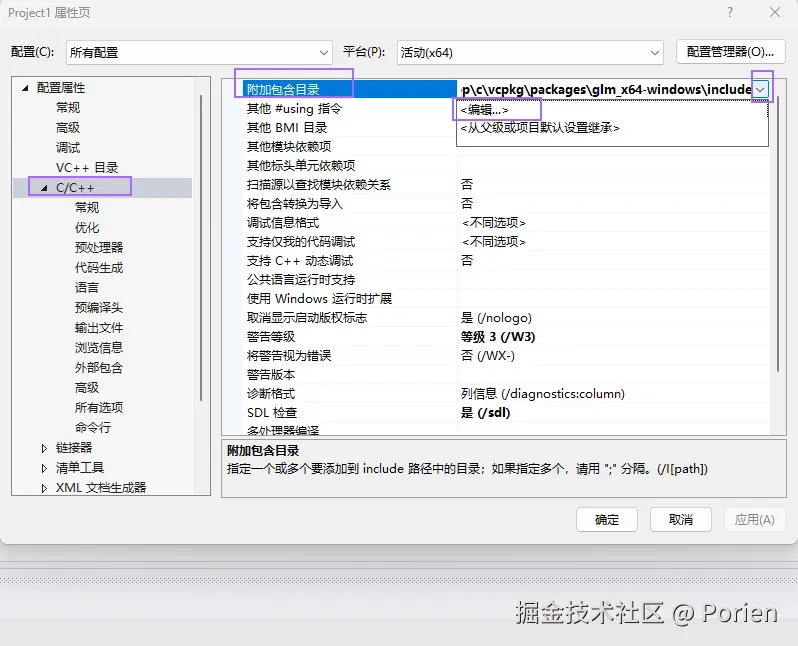Open the include path value dropdown arrow
798x646 pixels.
[760, 90]
